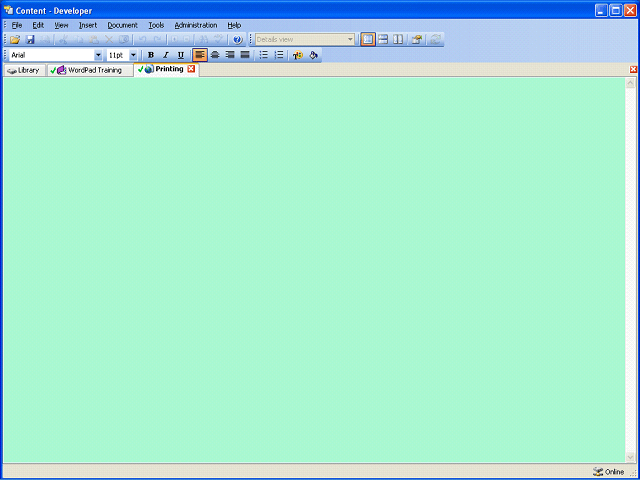This screenshot has height=480, width=640.
Task: Align text left
Action: click(200, 55)
